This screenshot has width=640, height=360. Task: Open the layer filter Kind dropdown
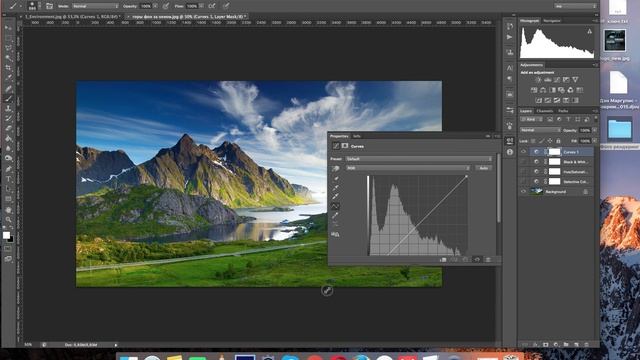click(x=532, y=120)
